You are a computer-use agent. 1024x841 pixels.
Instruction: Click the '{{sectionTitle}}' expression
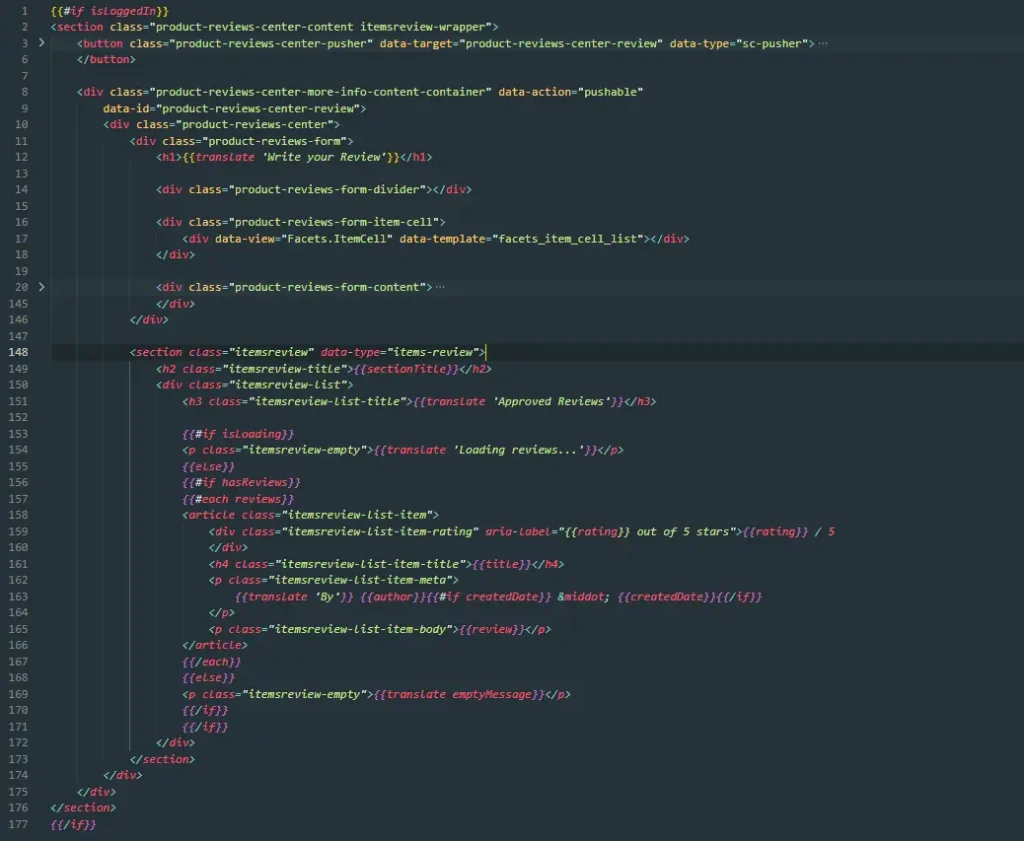tap(406, 369)
